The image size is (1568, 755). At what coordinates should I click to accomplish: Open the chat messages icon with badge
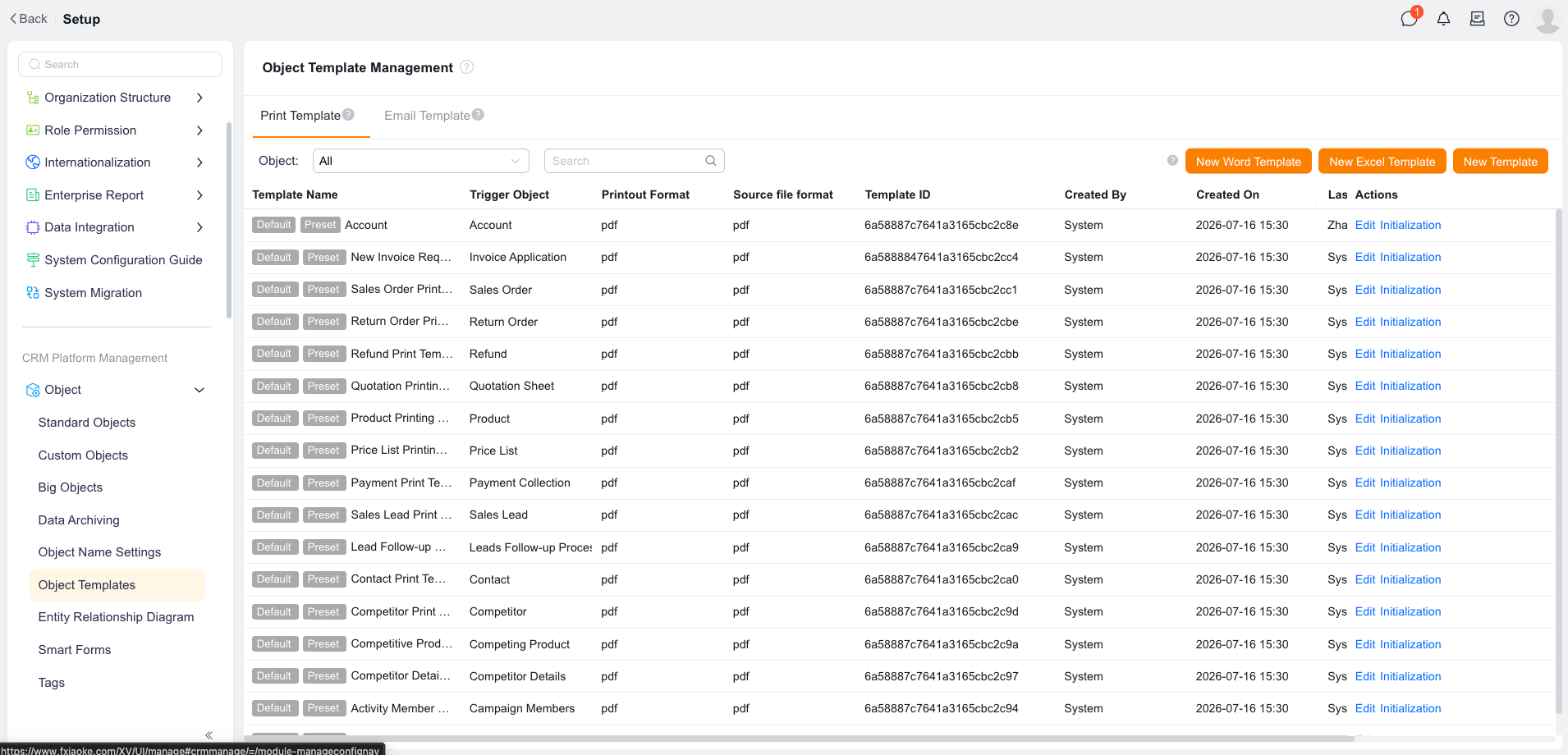tap(1410, 19)
